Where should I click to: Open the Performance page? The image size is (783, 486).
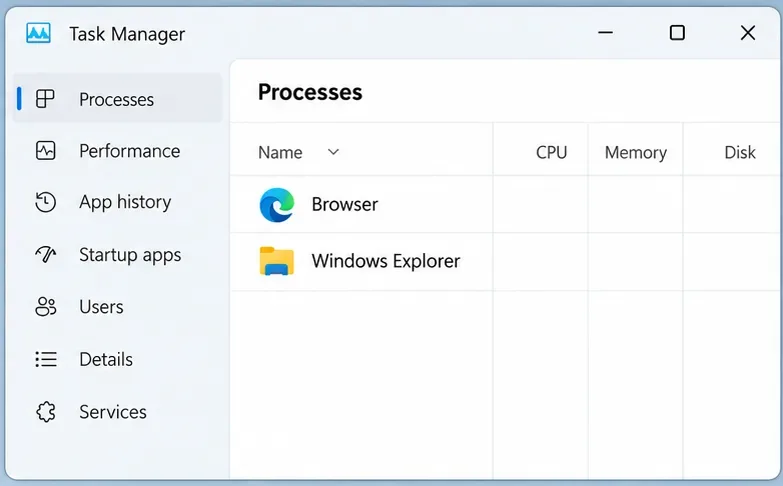click(117, 150)
